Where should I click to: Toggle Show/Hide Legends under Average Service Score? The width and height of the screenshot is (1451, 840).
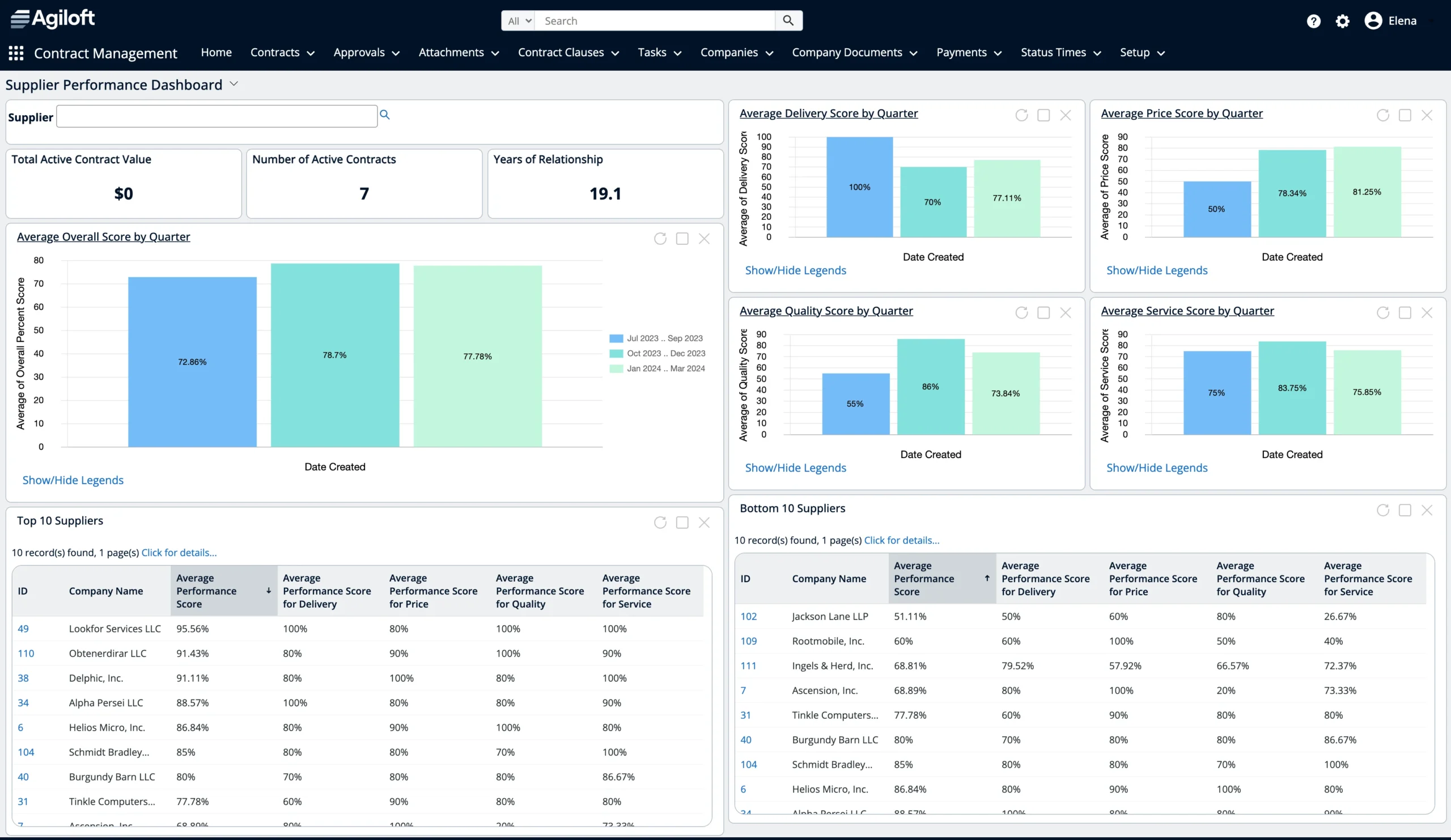tap(1157, 468)
